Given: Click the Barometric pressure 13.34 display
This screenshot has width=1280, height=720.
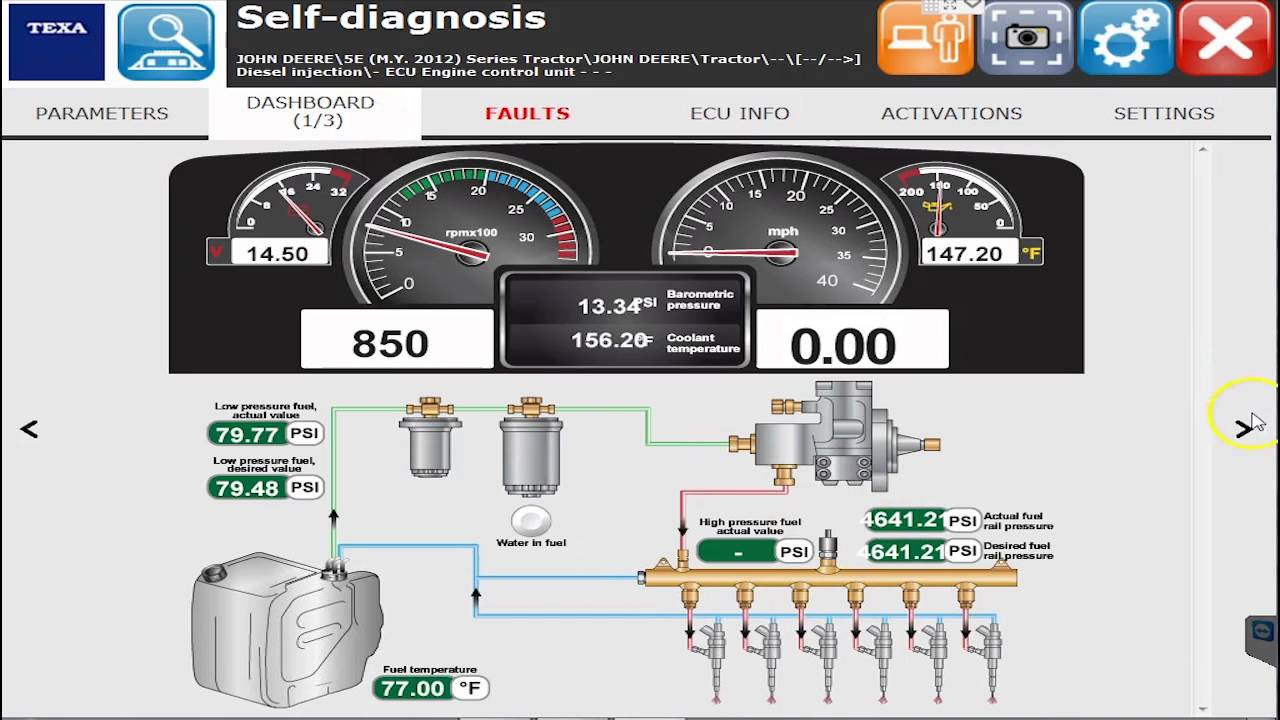Looking at the screenshot, I should pos(625,303).
